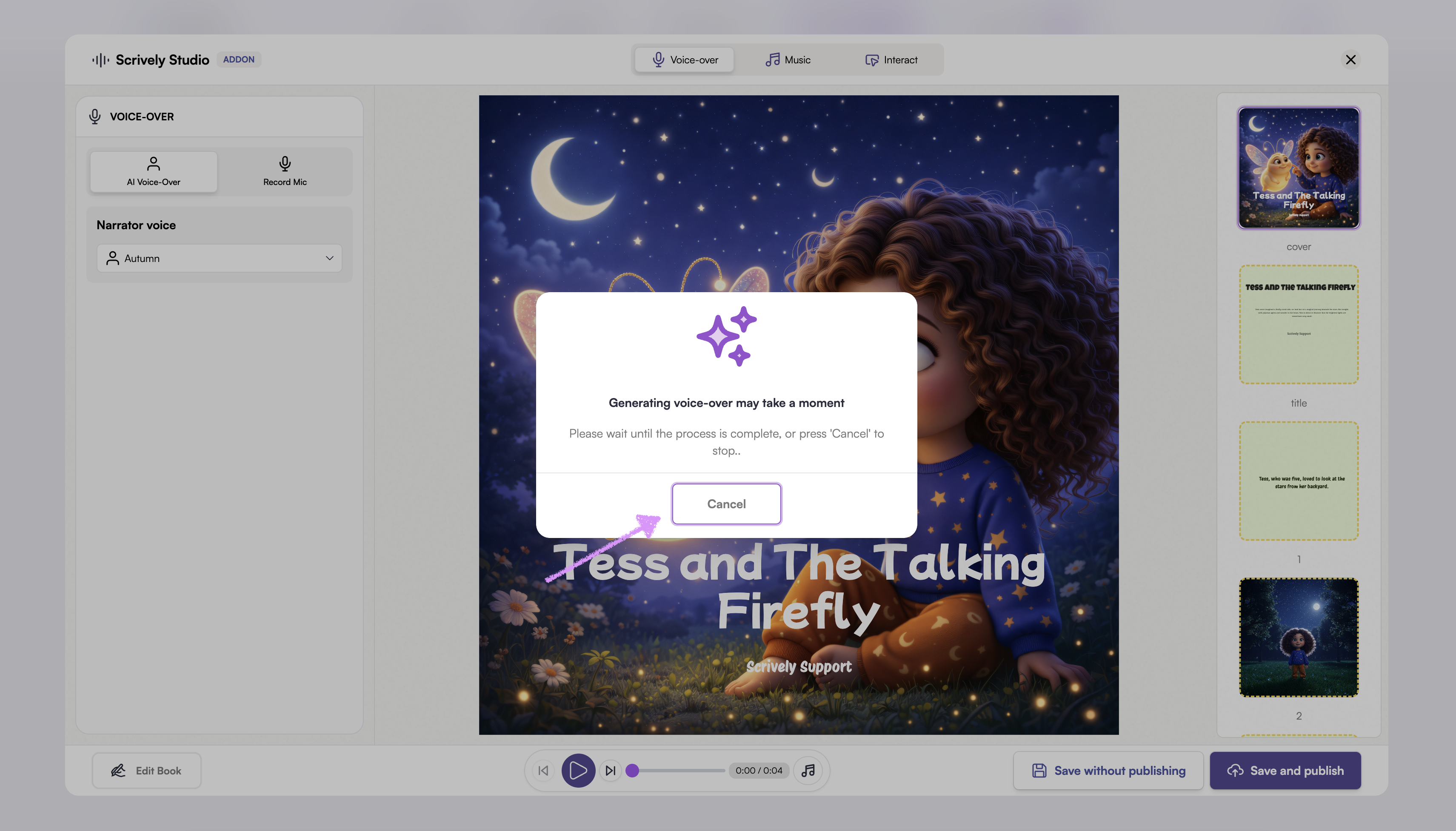Viewport: 1456px width, 831px height.
Task: Switch to Record Mic mode
Action: click(x=284, y=171)
